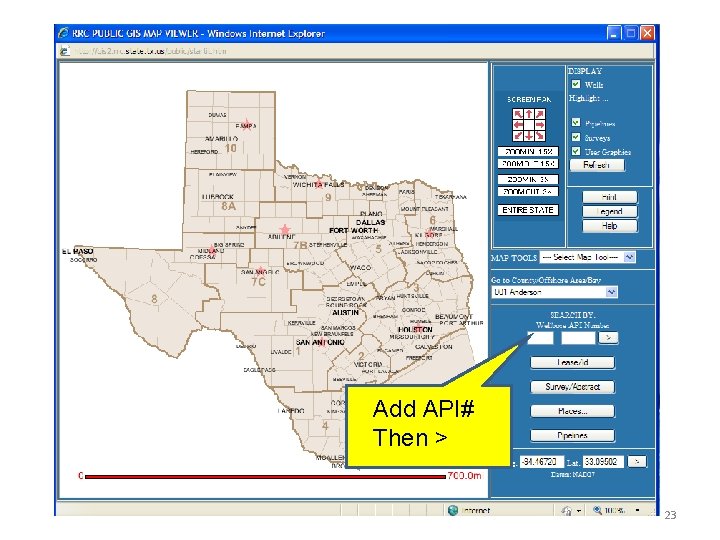Open the dropdown arrow next to the zoom level
This screenshot has height=540, width=720.
click(637, 510)
